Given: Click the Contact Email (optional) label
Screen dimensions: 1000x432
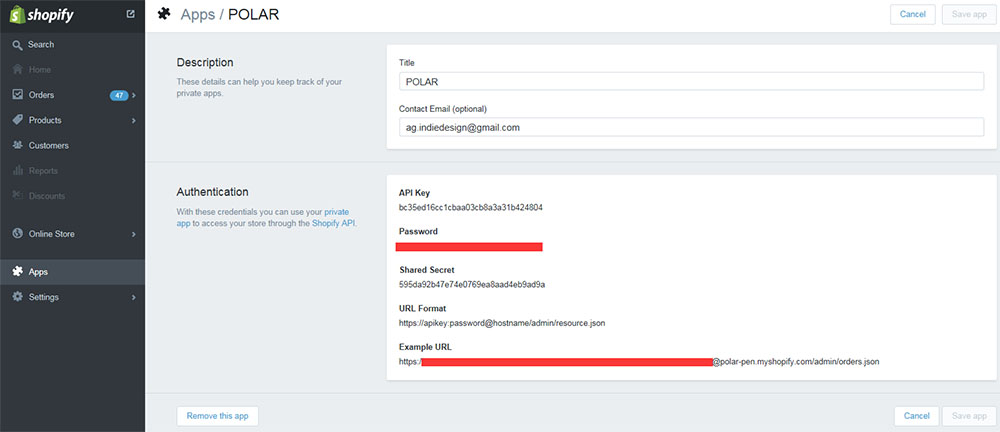Looking at the screenshot, I should [443, 108].
